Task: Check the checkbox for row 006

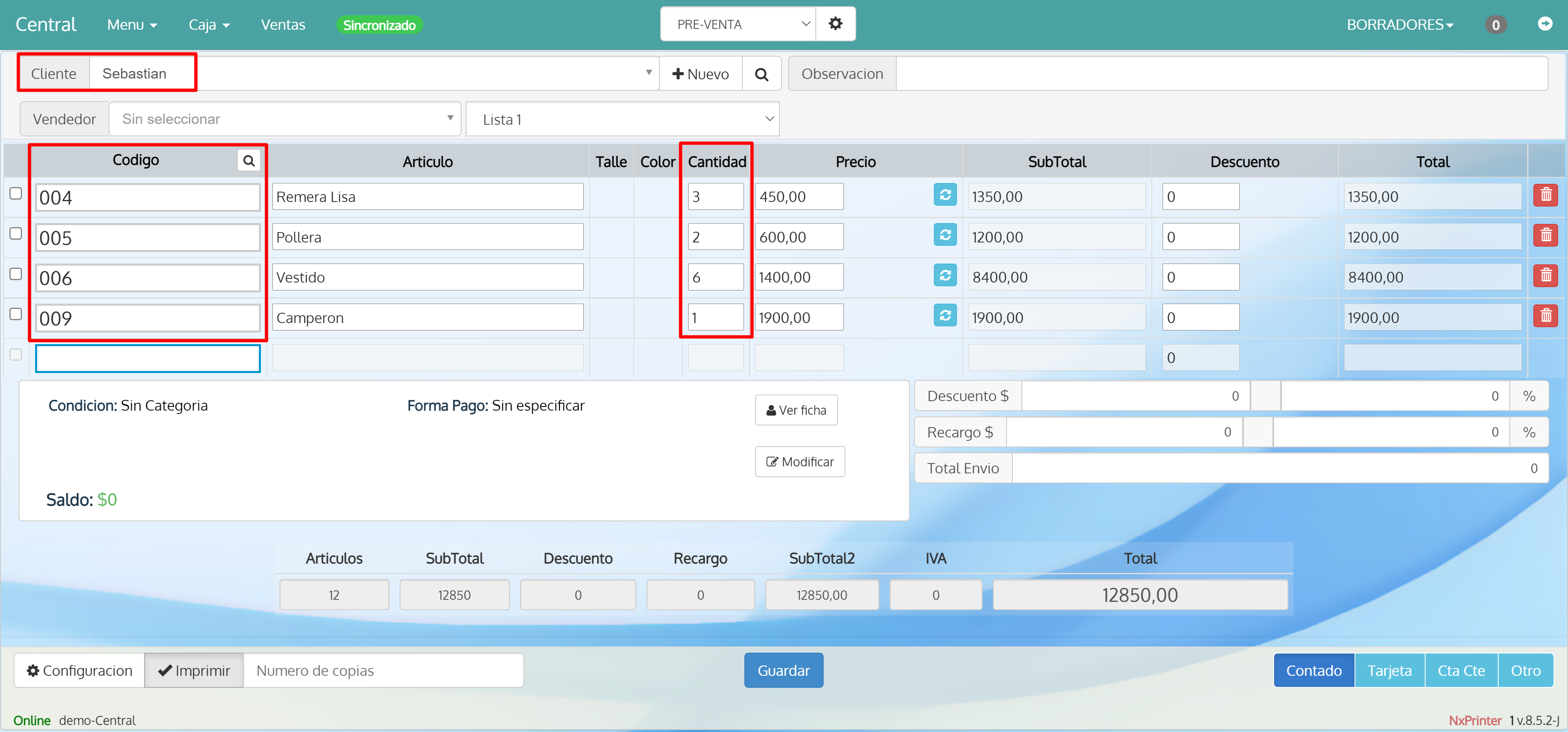Action: (16, 274)
